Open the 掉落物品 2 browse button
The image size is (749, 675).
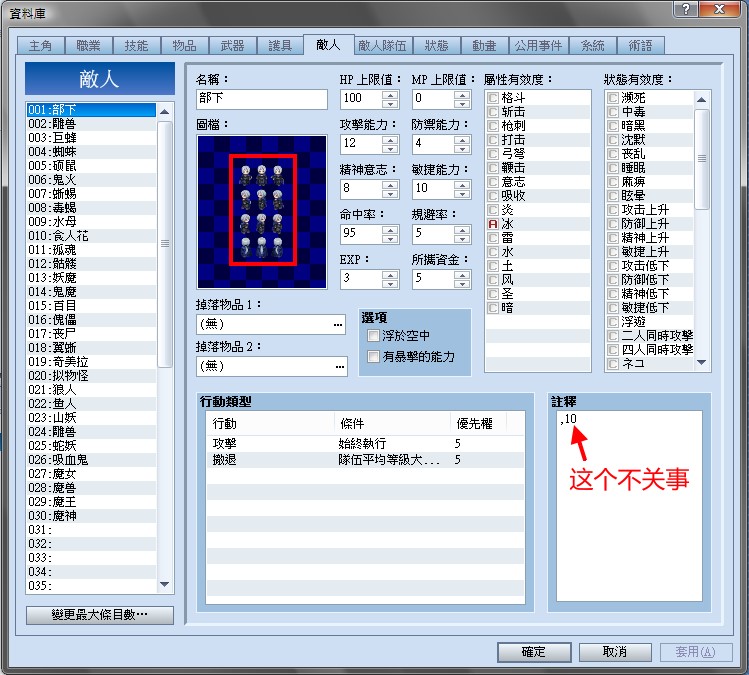click(340, 366)
